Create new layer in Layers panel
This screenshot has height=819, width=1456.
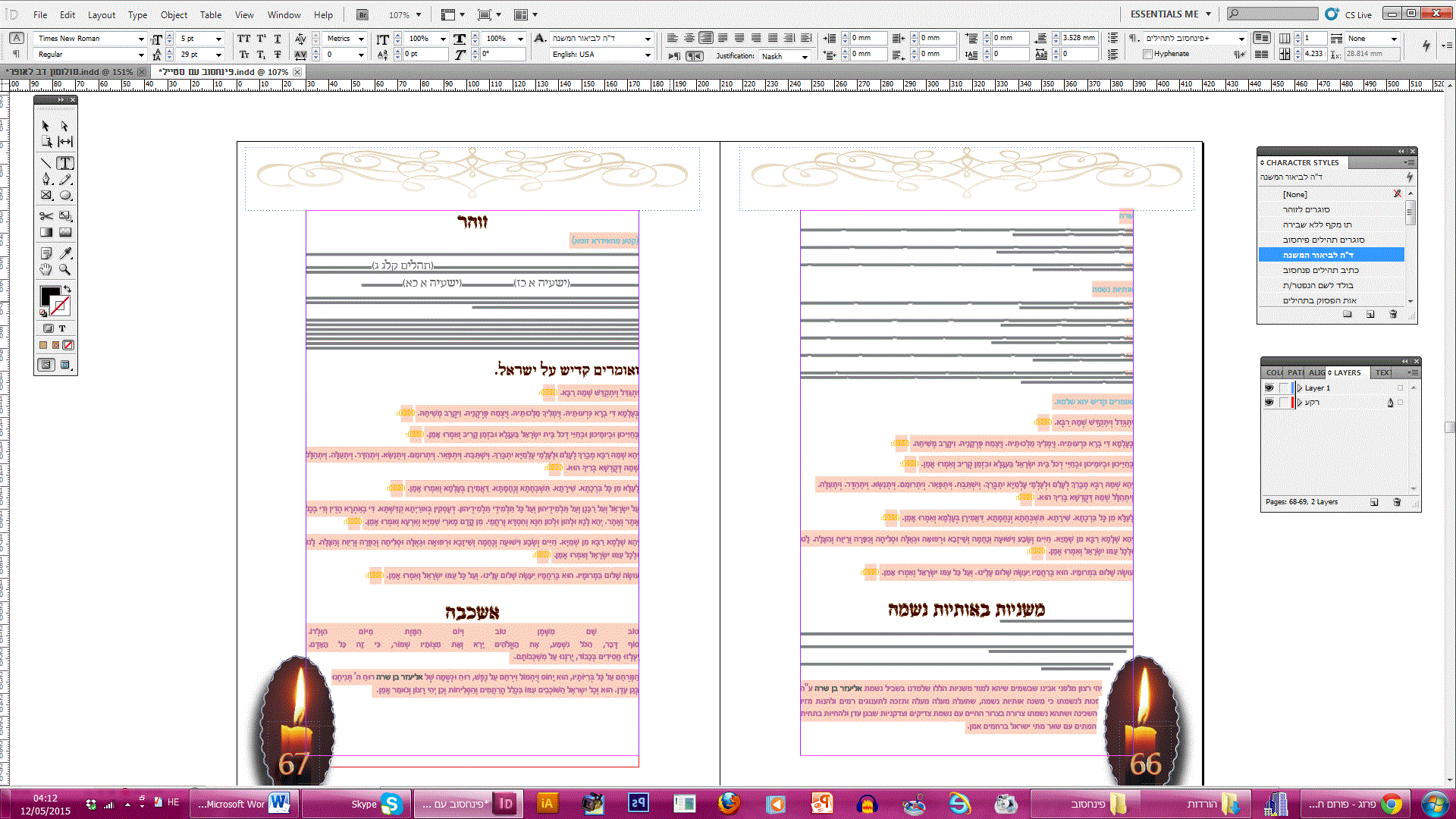point(1374,502)
